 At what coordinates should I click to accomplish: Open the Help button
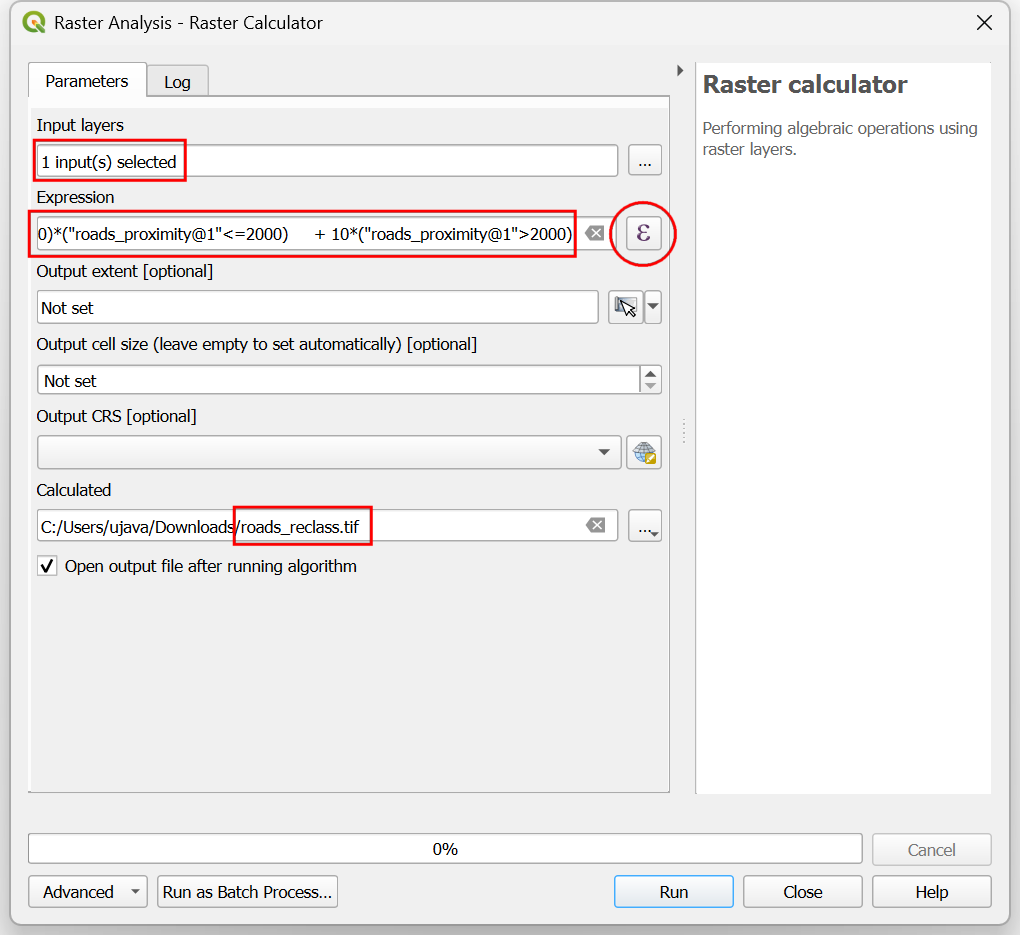coord(931,892)
